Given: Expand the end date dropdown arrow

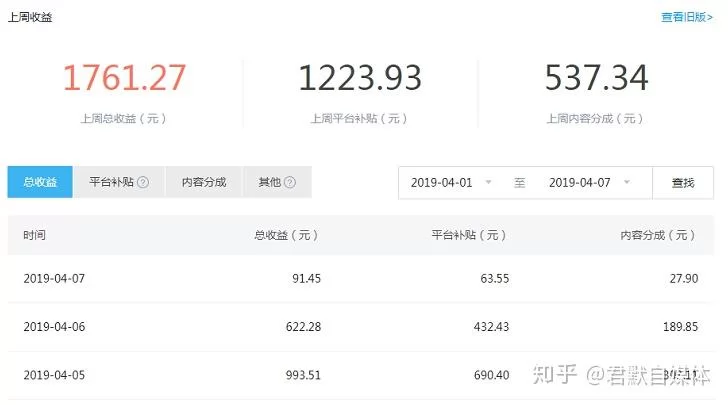Looking at the screenshot, I should coord(627,183).
